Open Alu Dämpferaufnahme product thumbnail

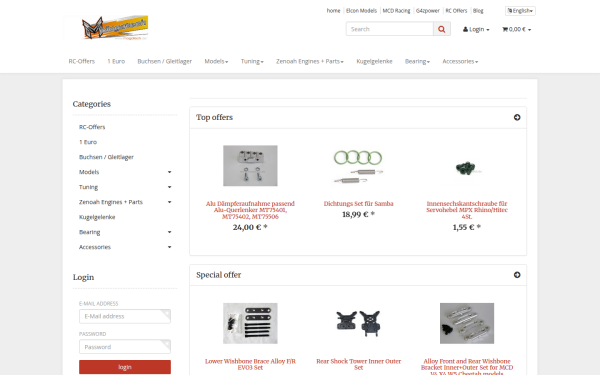tap(250, 166)
